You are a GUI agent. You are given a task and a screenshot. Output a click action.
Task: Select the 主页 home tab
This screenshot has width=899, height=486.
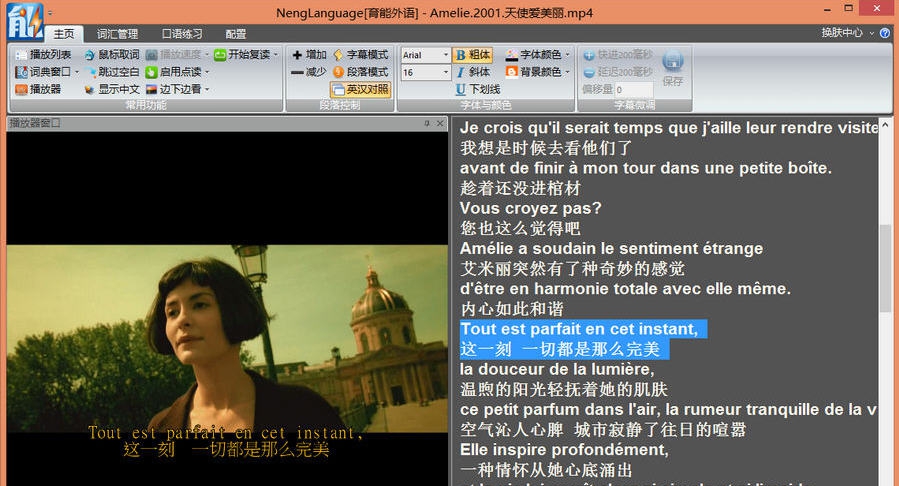coord(64,34)
